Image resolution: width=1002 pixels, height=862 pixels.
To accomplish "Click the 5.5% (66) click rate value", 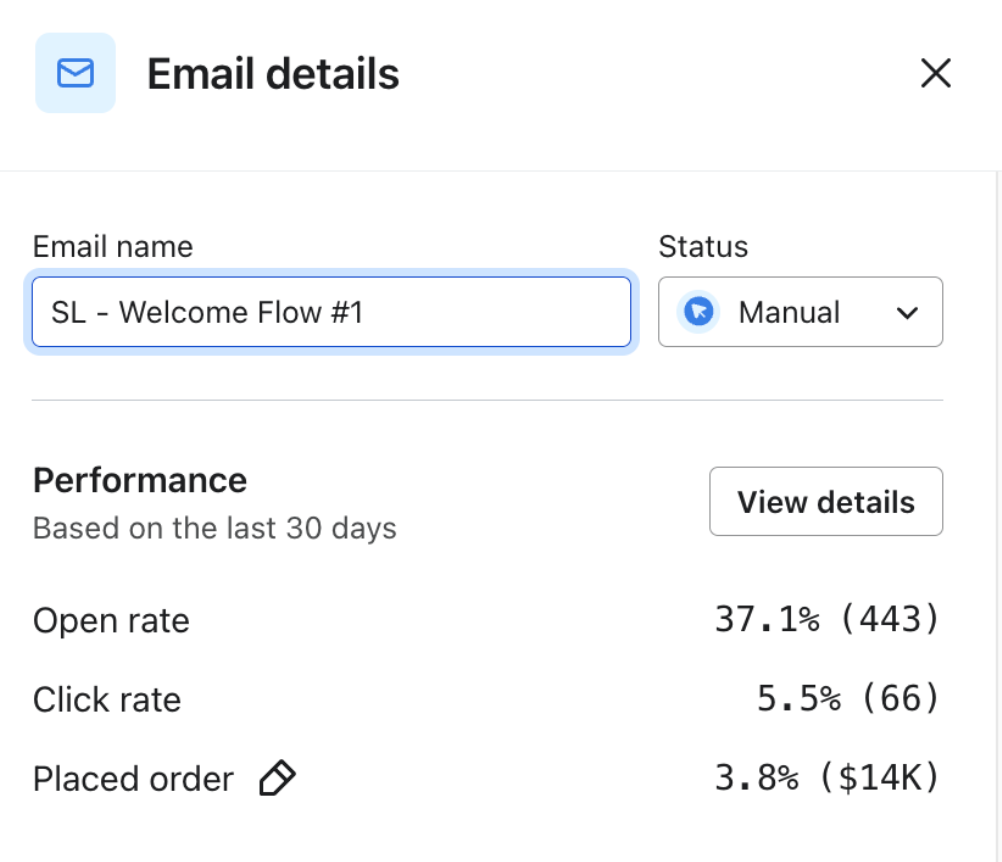I will [x=848, y=699].
